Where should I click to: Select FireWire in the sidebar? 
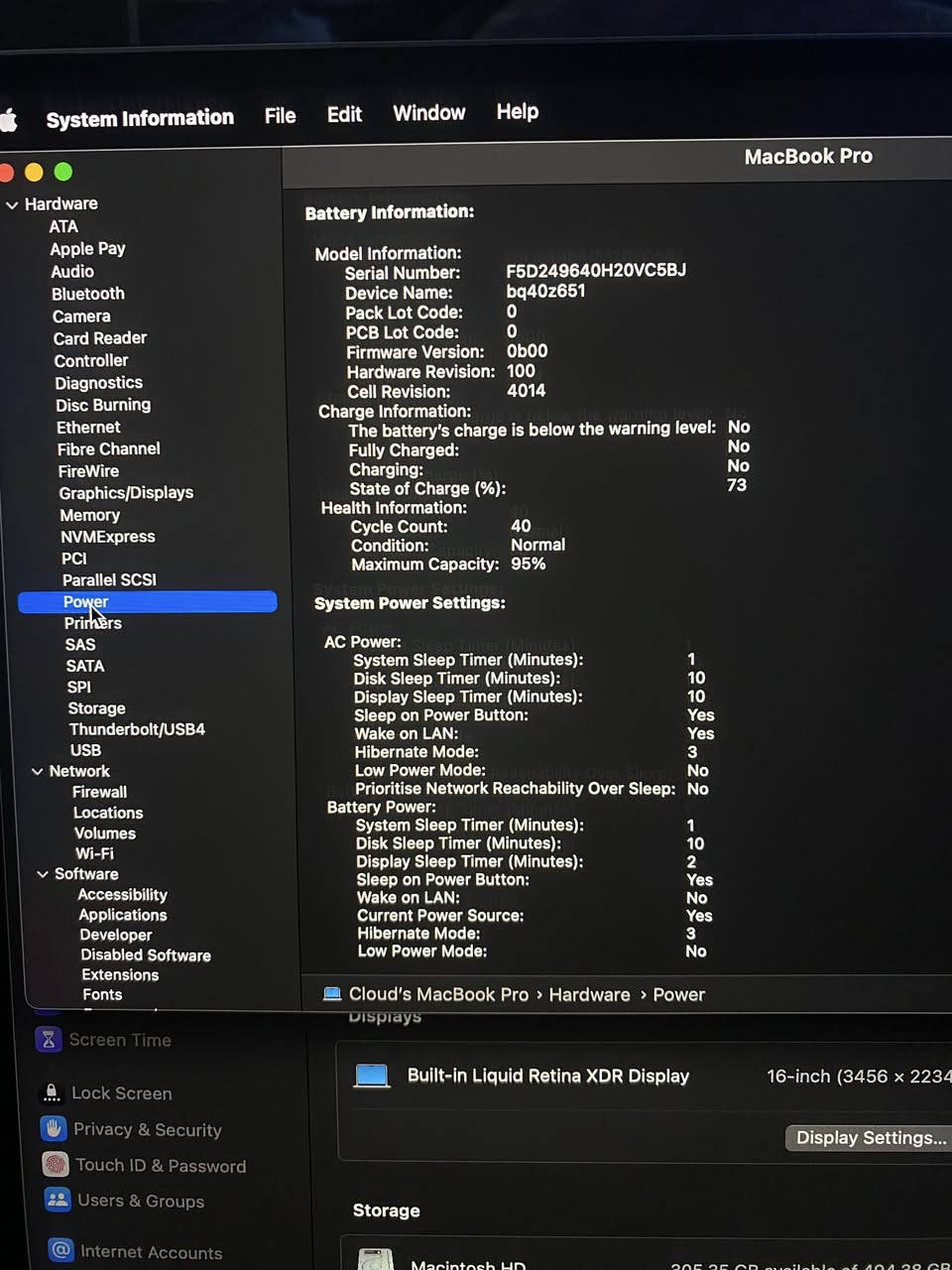tap(88, 471)
